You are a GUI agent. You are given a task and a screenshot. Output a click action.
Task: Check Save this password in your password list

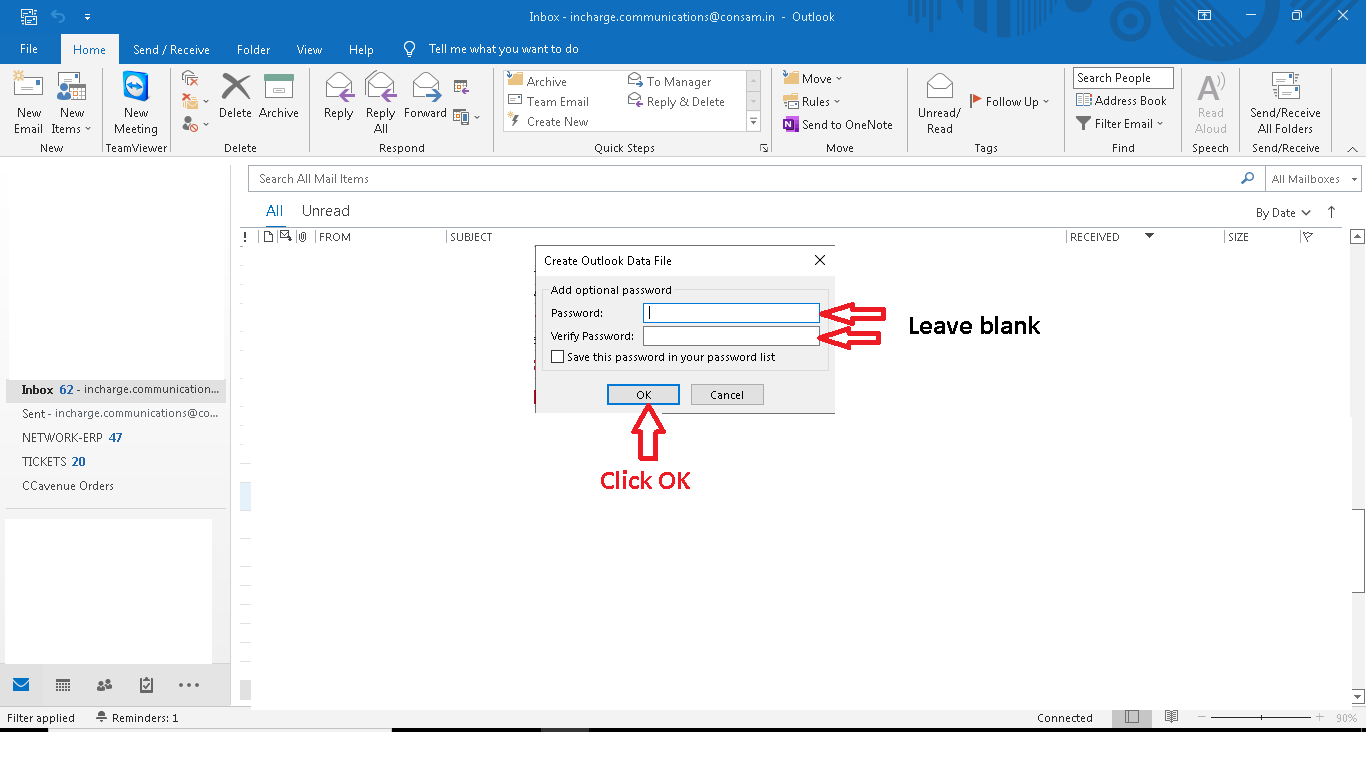(x=558, y=357)
